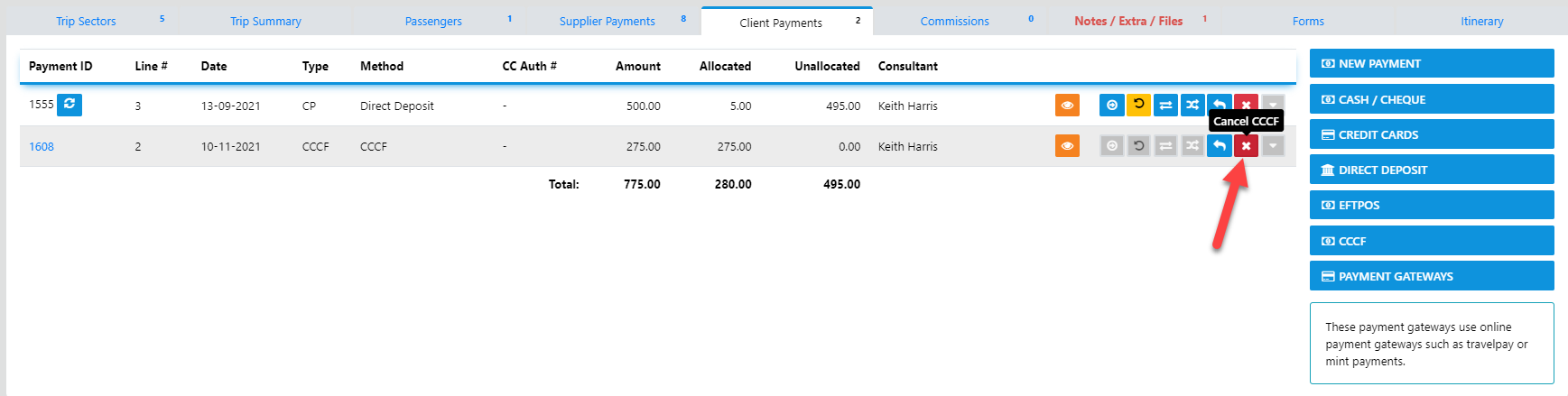Click circled arrow icon on payment 1555 row
Image resolution: width=1568 pixels, height=396 pixels.
[x=1111, y=105]
